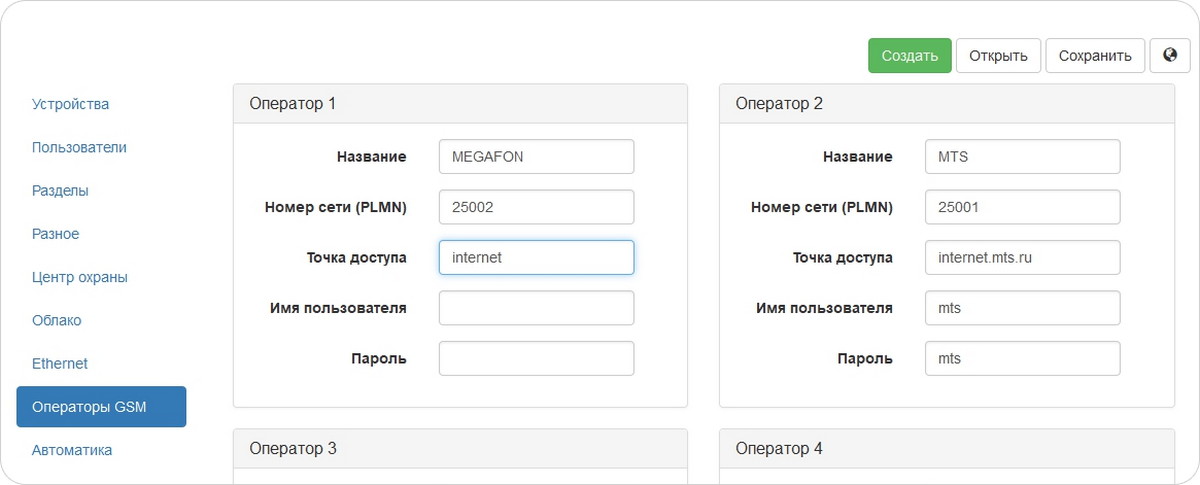Select Разделы in the sidebar

coord(60,190)
